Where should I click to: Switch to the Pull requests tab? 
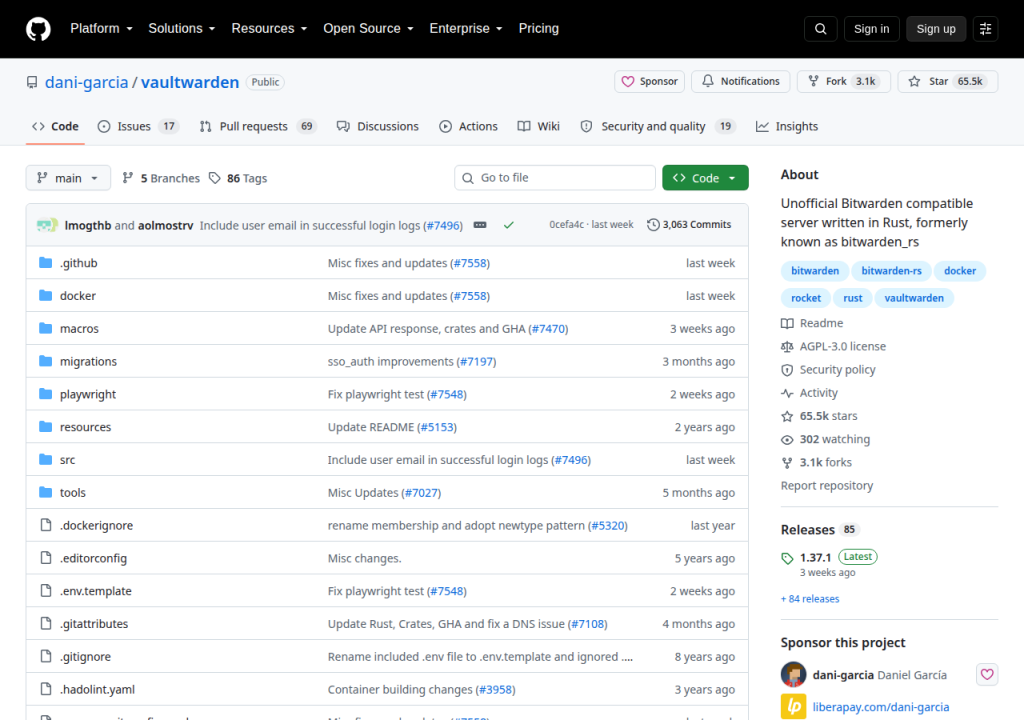(257, 127)
